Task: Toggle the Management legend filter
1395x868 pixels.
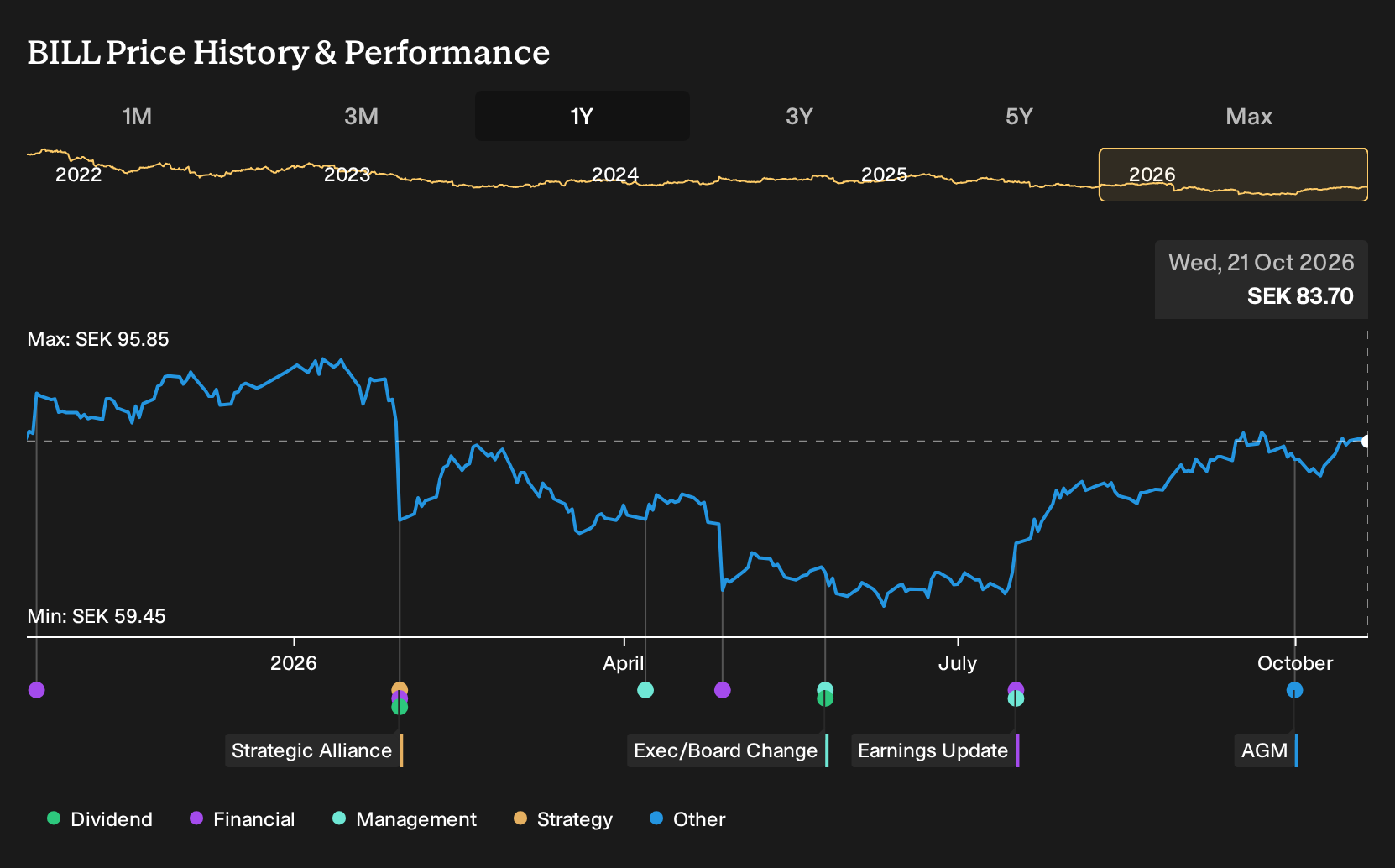Action: coord(405,819)
